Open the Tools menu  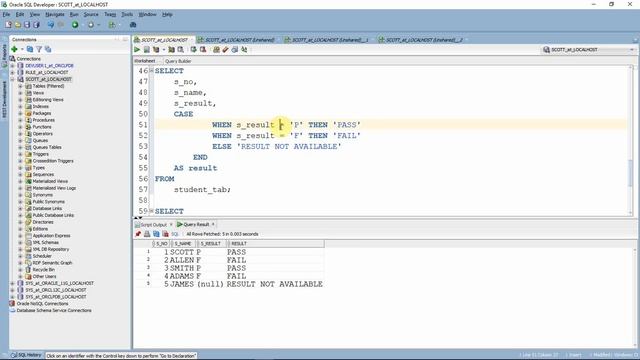pos(127,14)
